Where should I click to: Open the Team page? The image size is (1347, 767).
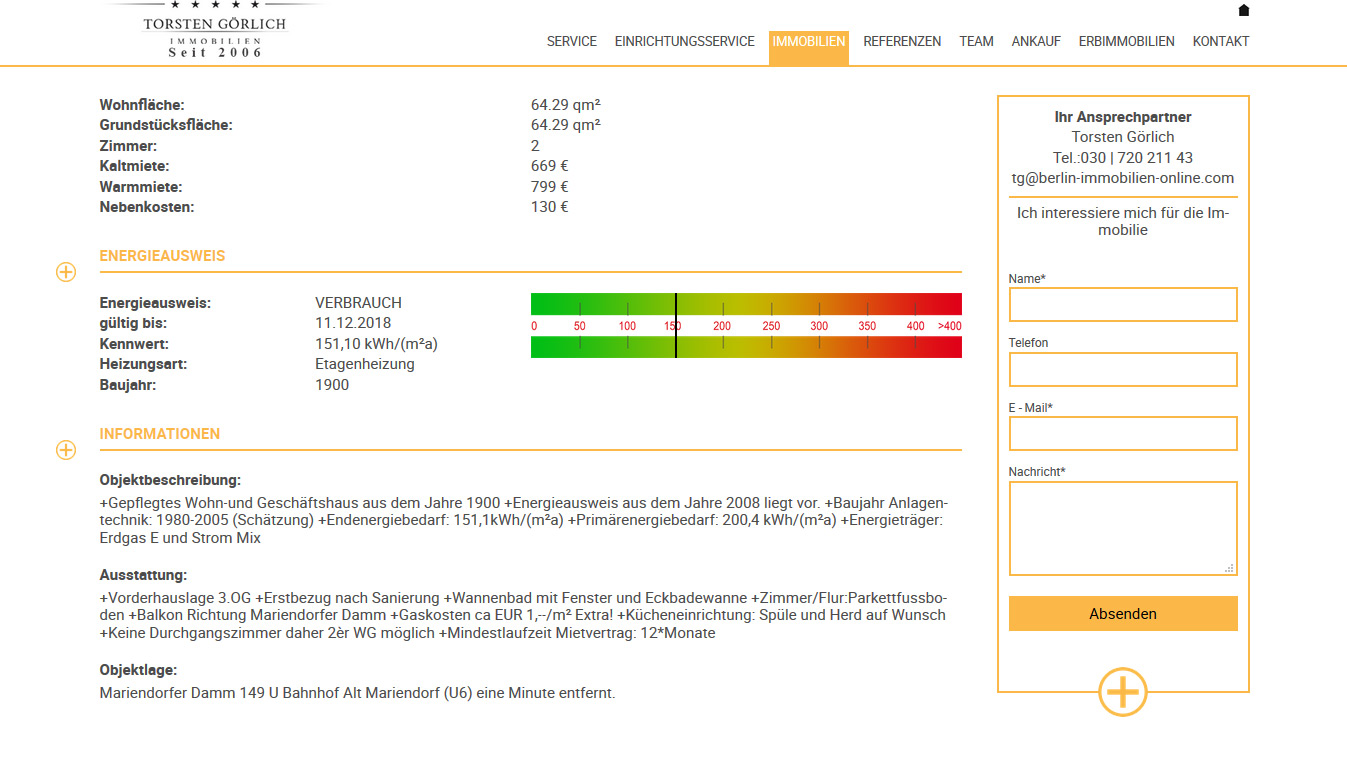[x=976, y=42]
